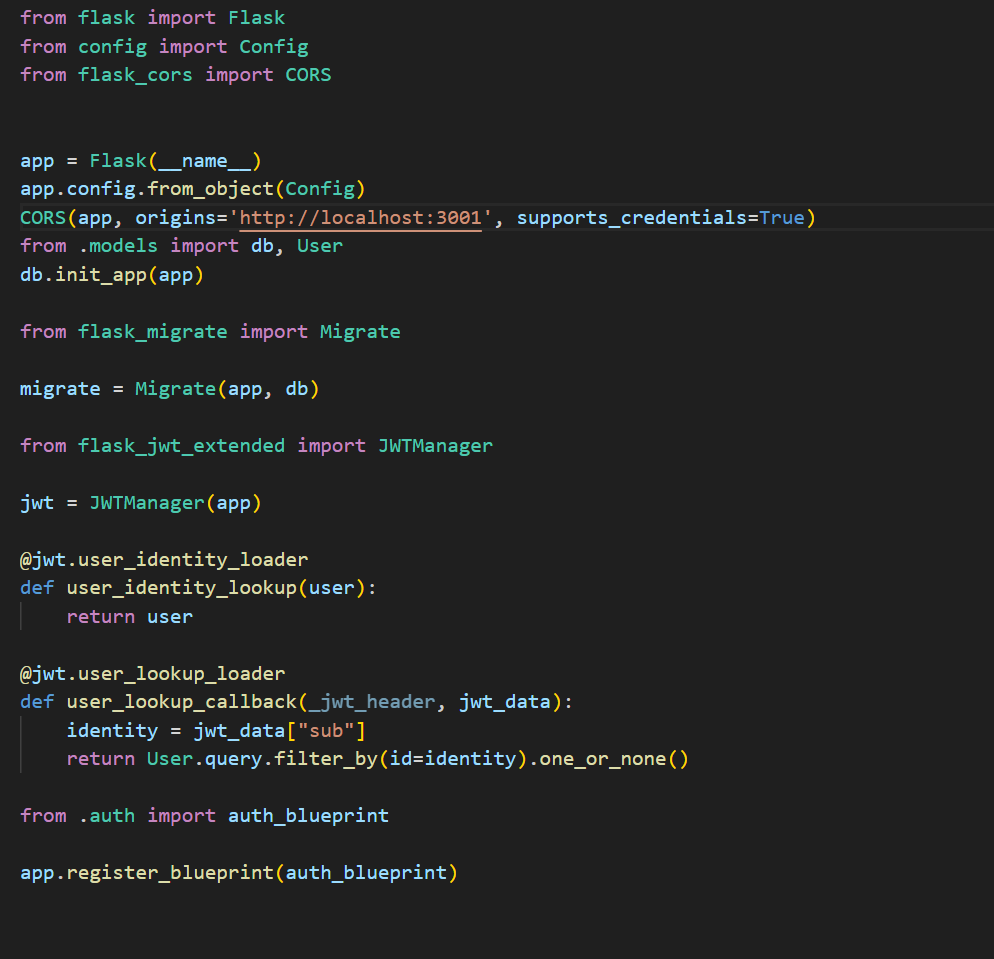Click the from_object method call
Image resolution: width=994 pixels, height=959 pixels.
pos(210,190)
